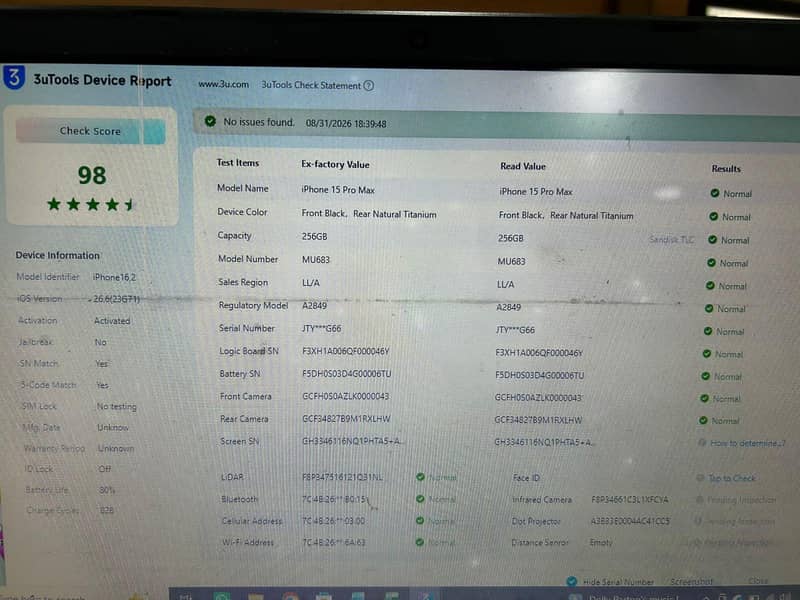Click the Activation status Activated
Screen dimensions: 800x600
point(112,321)
